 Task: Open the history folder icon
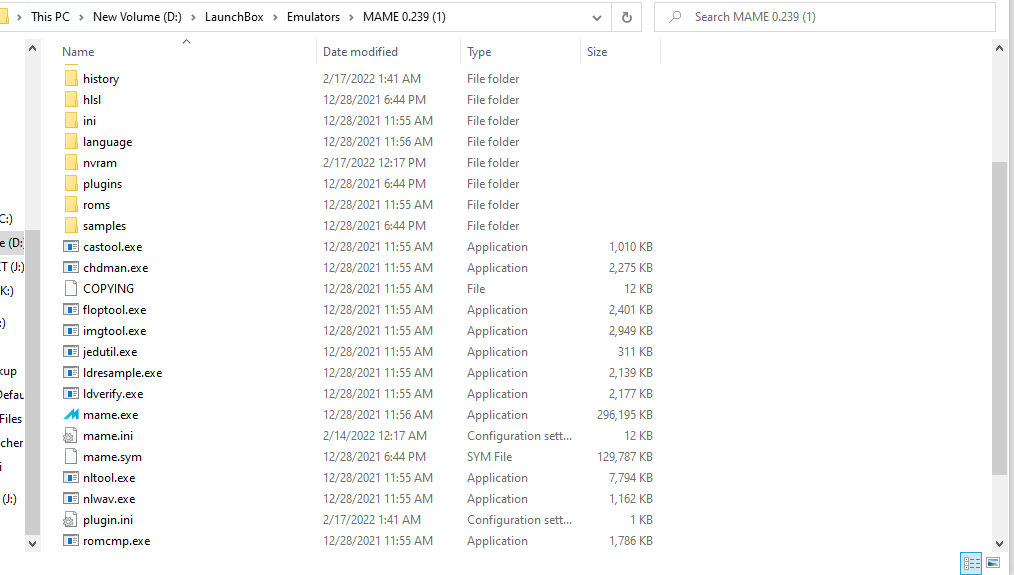[71, 78]
